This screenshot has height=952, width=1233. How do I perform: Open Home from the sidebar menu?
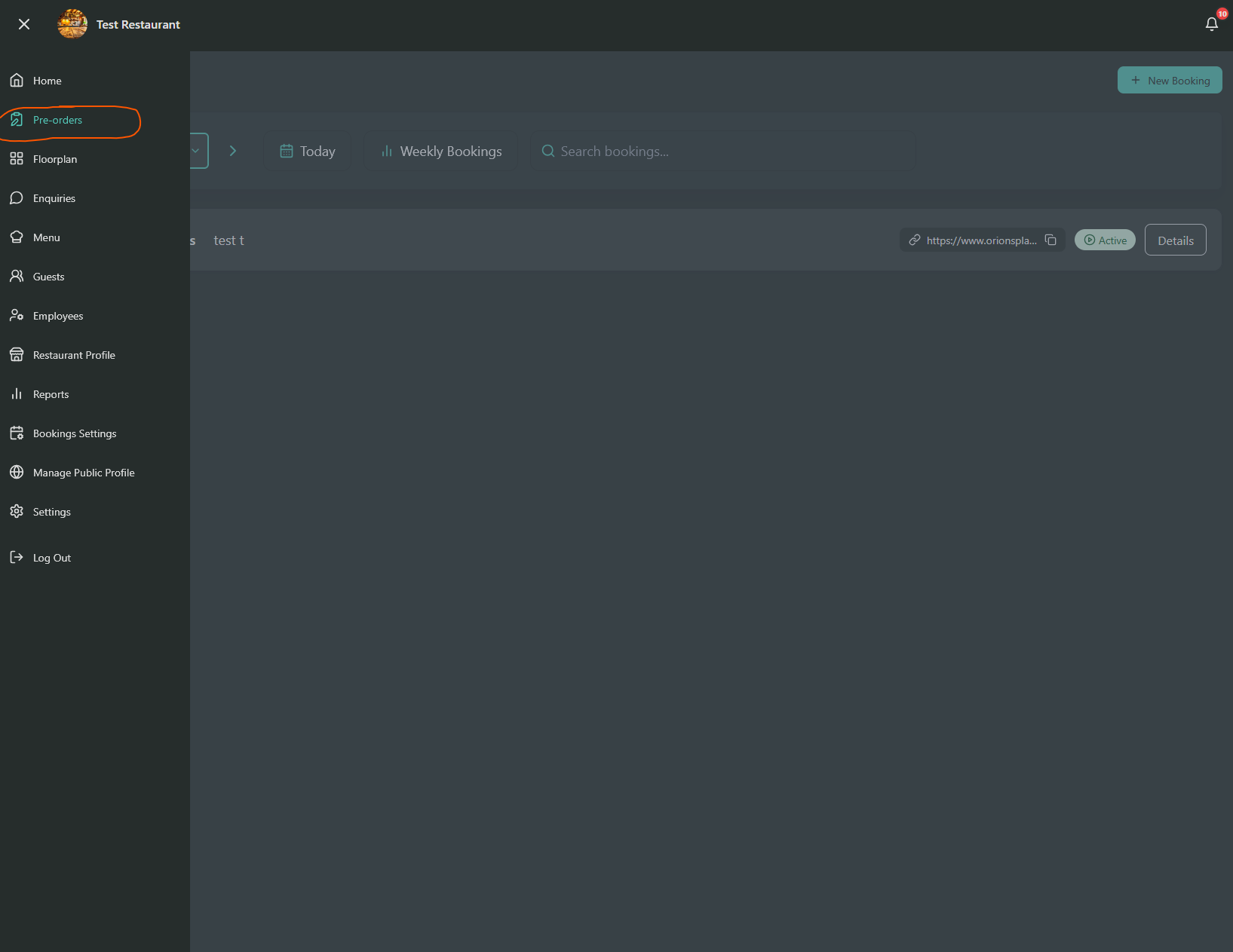pyautogui.click(x=47, y=81)
